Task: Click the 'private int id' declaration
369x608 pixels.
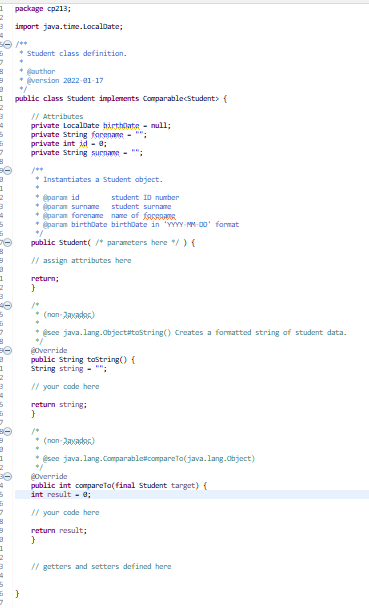Action: tap(69, 144)
